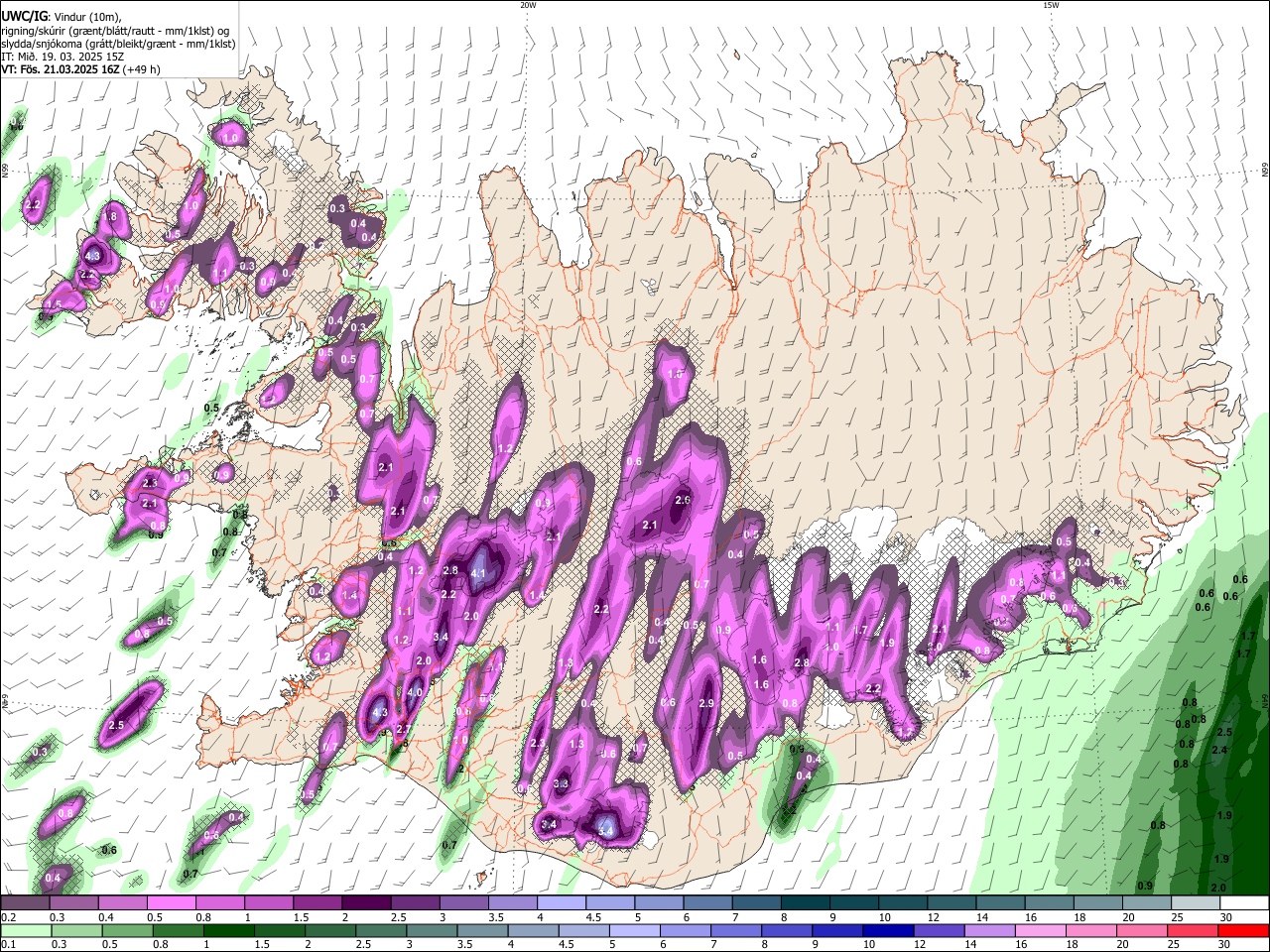The height and width of the screenshot is (952, 1270).
Task: Click the 2.6 precipitation value in central Iceland
Action: coord(683,501)
